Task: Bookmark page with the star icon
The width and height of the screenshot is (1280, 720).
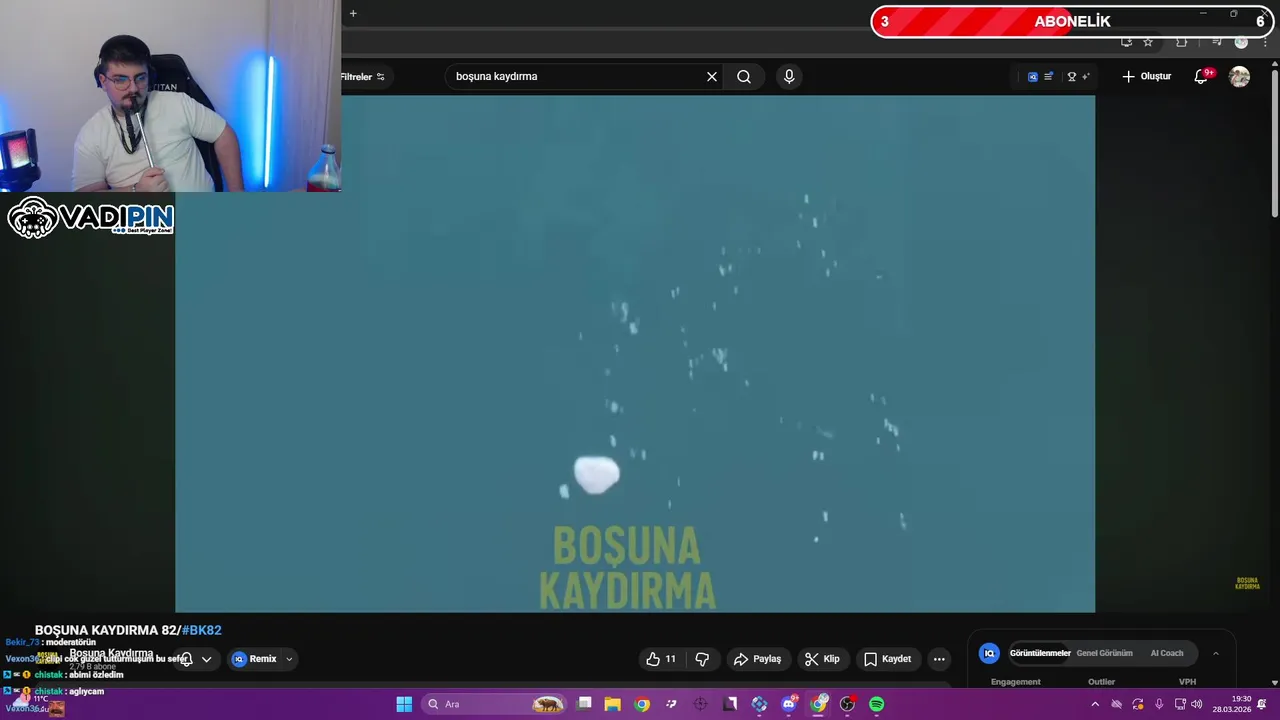Action: pyautogui.click(x=1148, y=42)
